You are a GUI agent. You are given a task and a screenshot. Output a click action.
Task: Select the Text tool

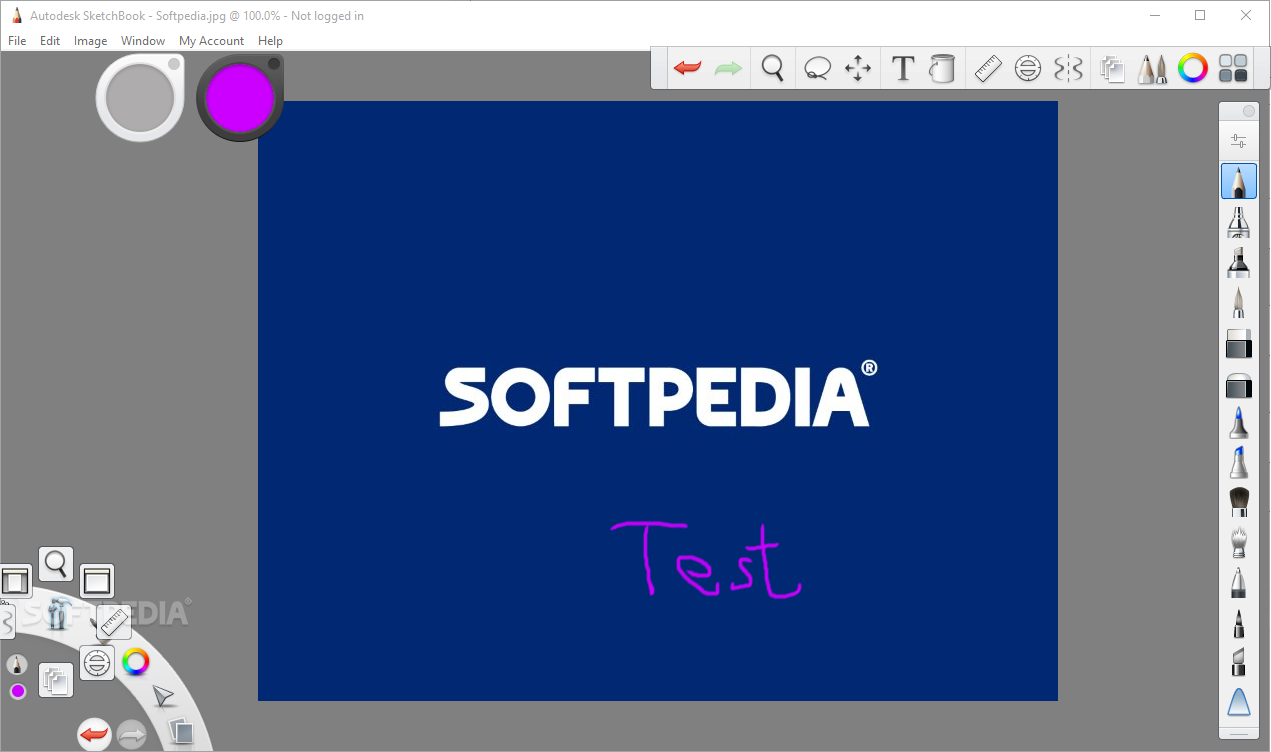(x=903, y=68)
